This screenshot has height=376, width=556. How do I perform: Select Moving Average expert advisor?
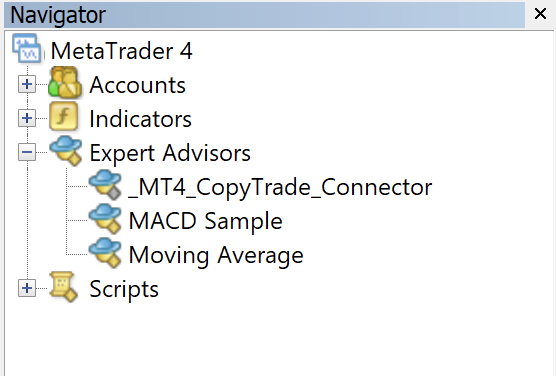click(x=216, y=255)
